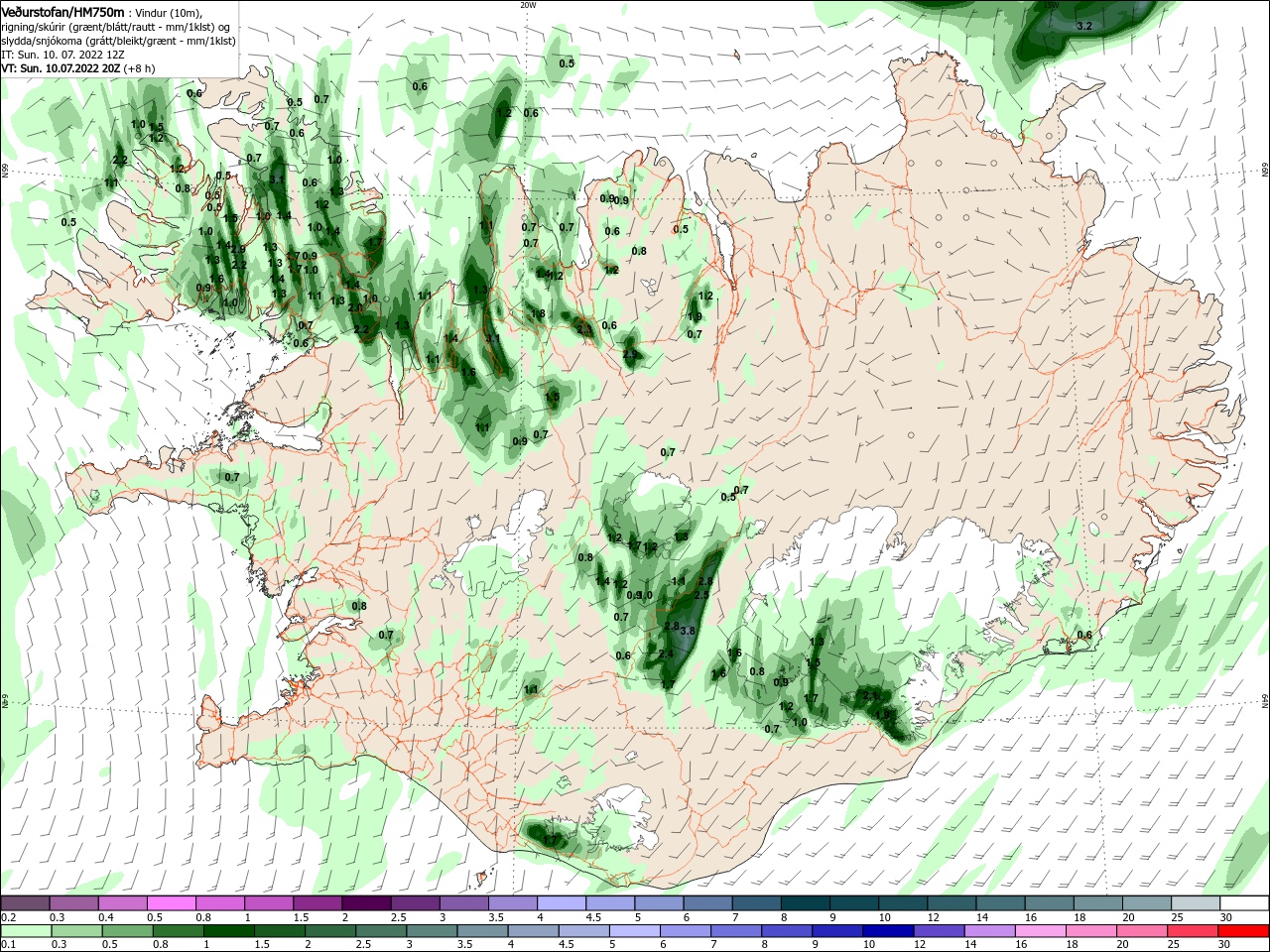Select the darkest green 1 swatch in the lower scale
This screenshot has width=1270, height=952.
click(228, 931)
